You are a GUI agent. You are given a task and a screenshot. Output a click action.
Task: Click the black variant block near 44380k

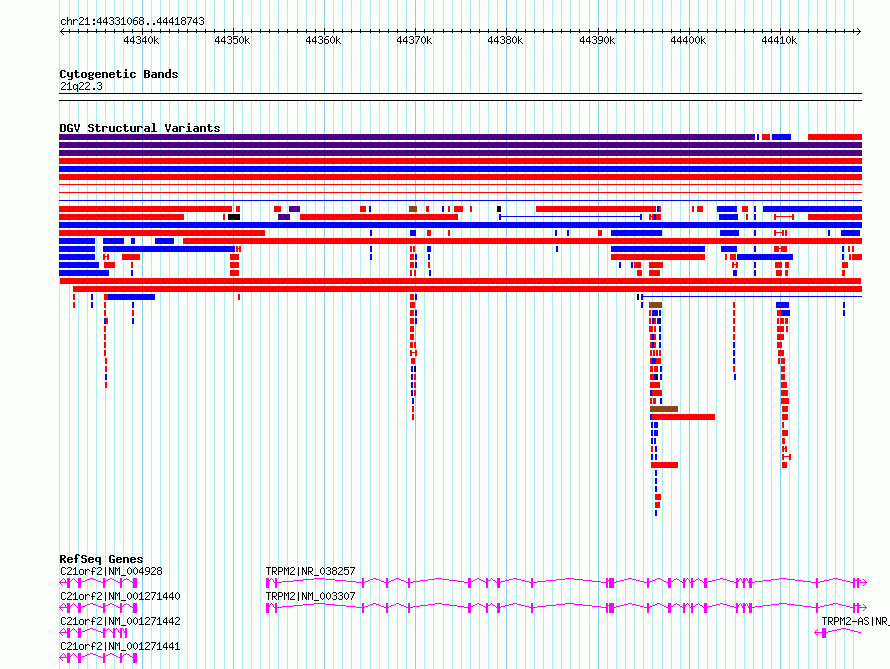499,209
